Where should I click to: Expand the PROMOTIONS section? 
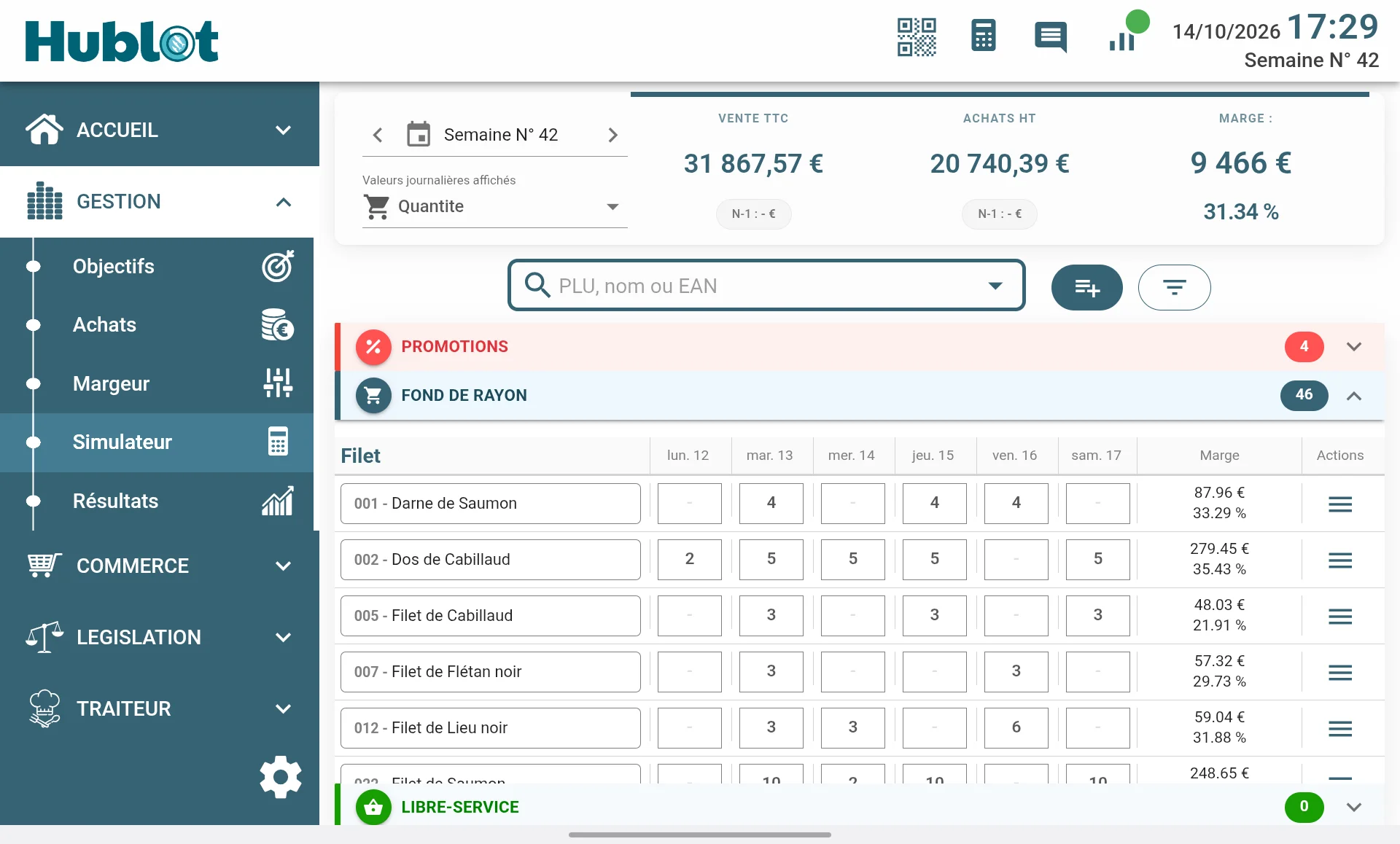859,346
